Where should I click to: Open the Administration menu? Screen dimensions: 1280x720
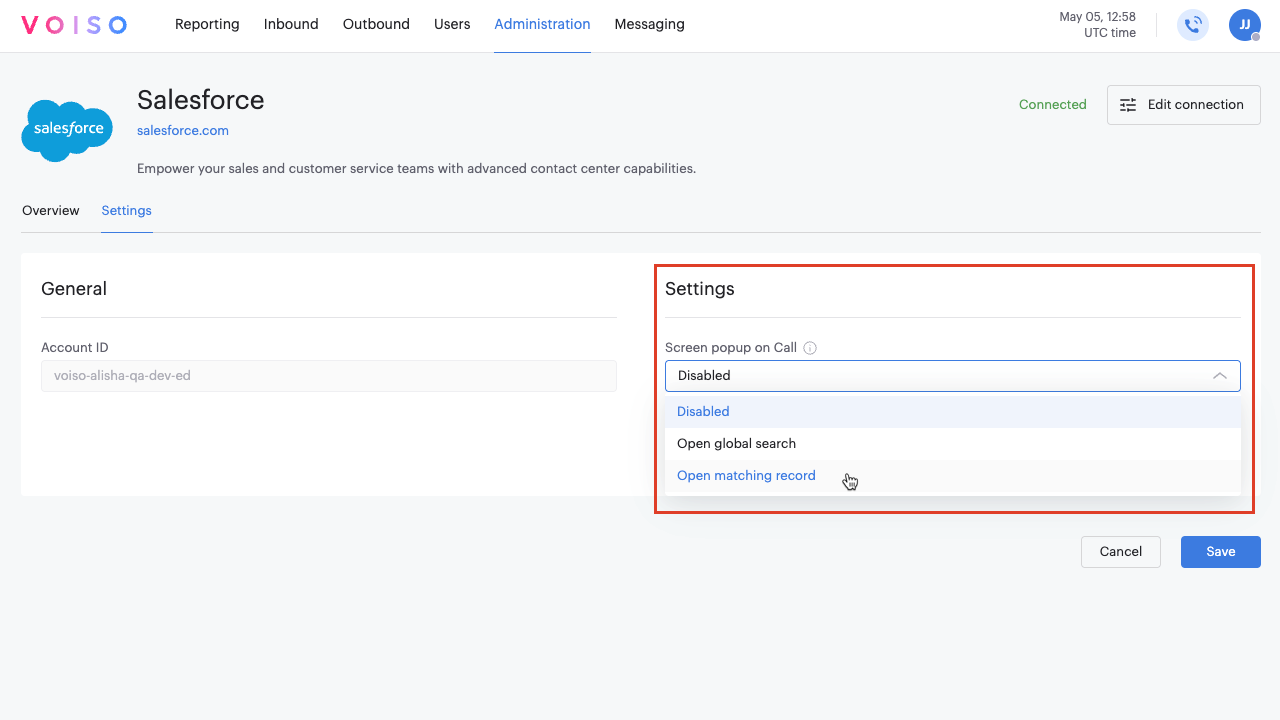(542, 24)
